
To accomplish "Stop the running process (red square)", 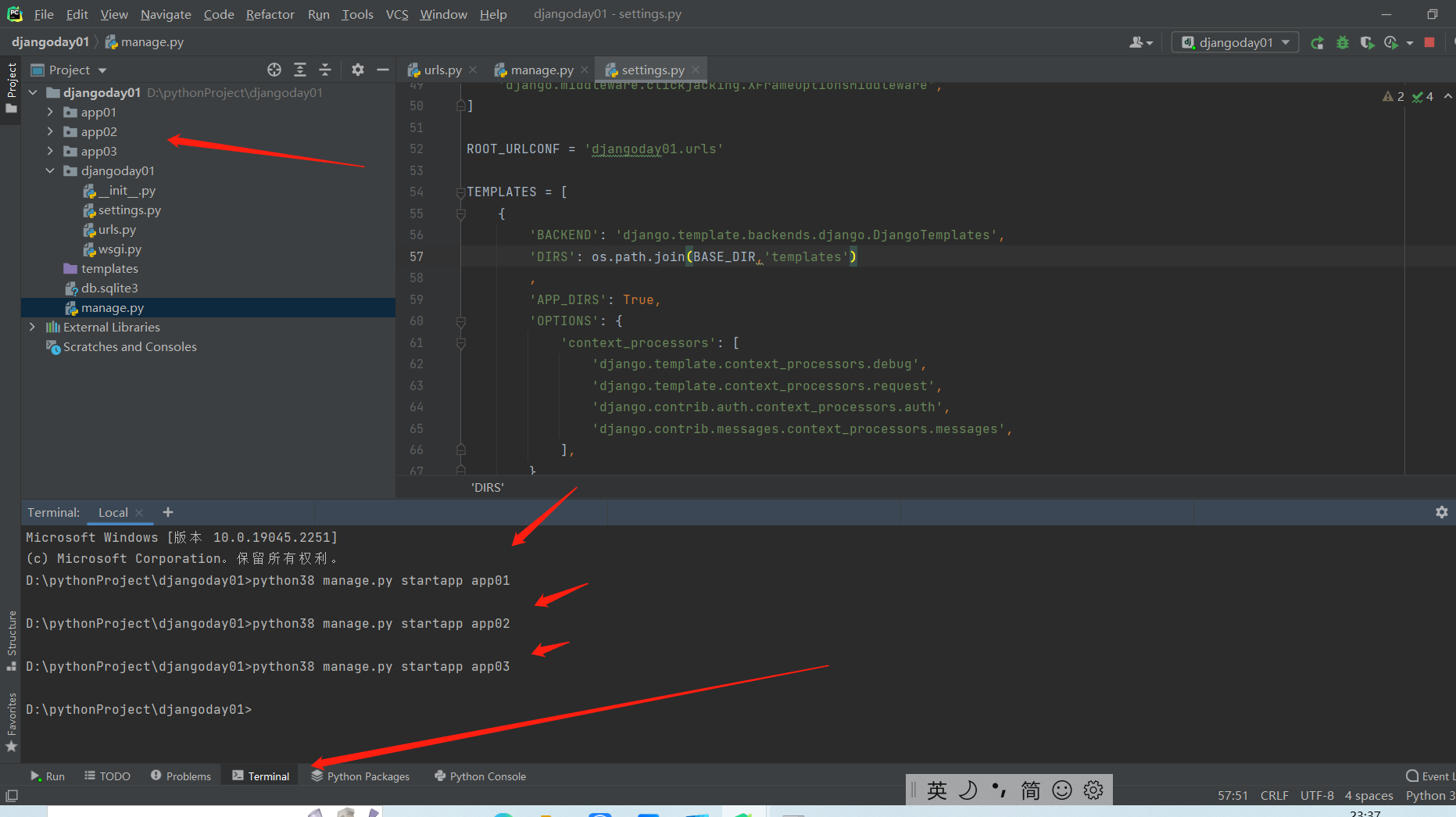I will 1429,43.
